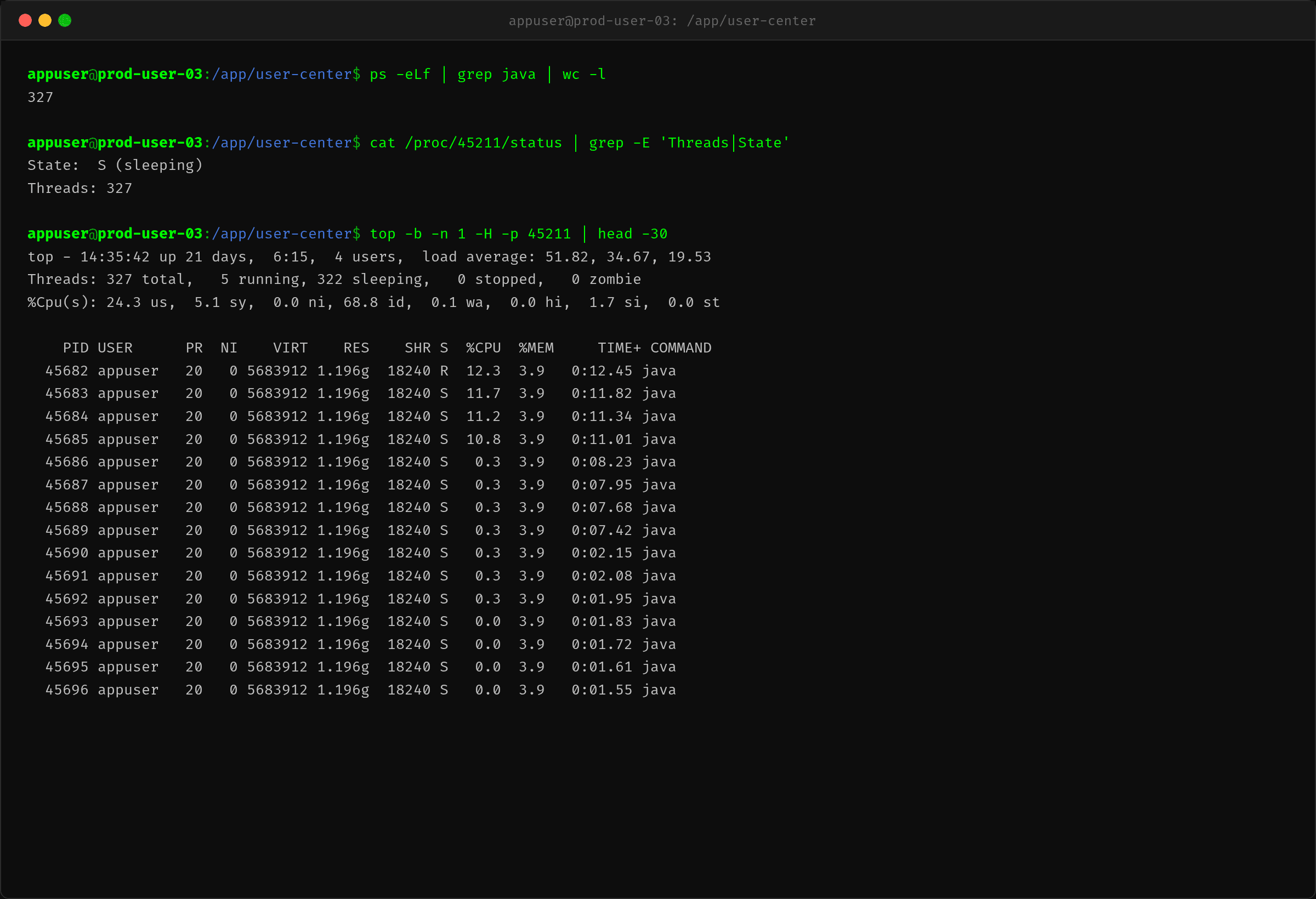Screen dimensions: 1316x899
Task: Click 'Threads: 327 total' summary line
Action: (110, 280)
